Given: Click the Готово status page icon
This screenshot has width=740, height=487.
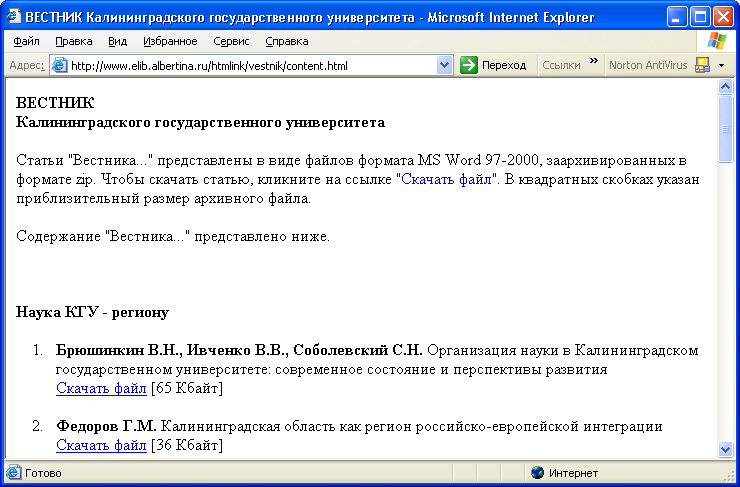Looking at the screenshot, I should tap(14, 472).
